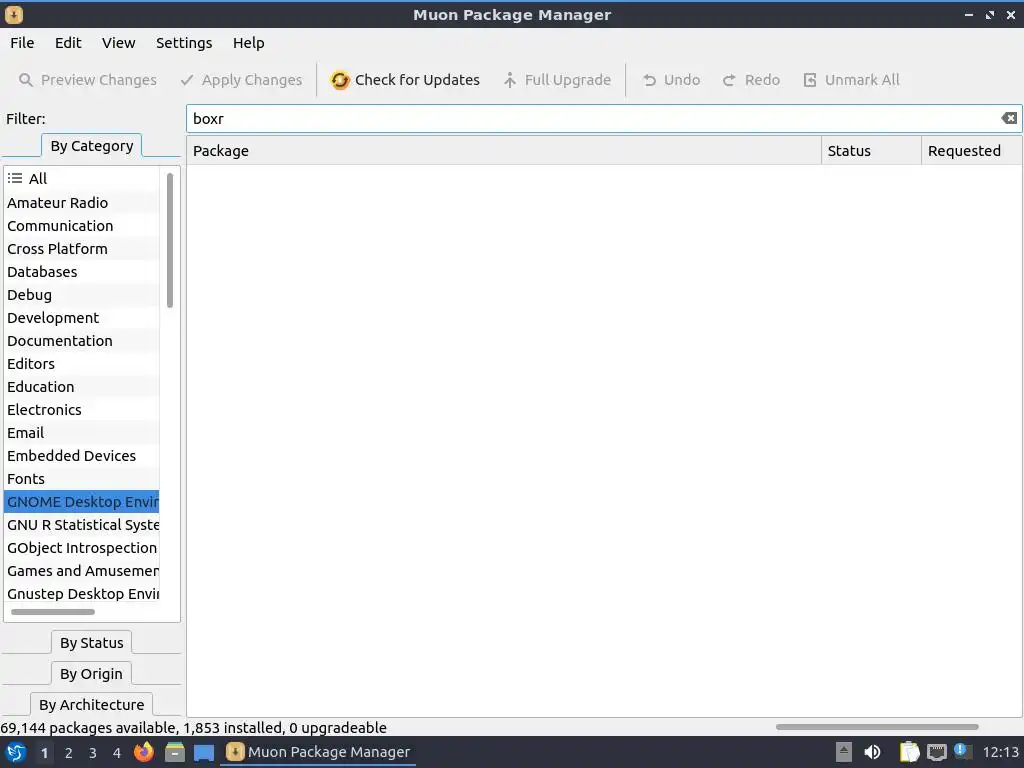The width and height of the screenshot is (1024, 768).
Task: Select the Editors category
Action: click(x=82, y=364)
